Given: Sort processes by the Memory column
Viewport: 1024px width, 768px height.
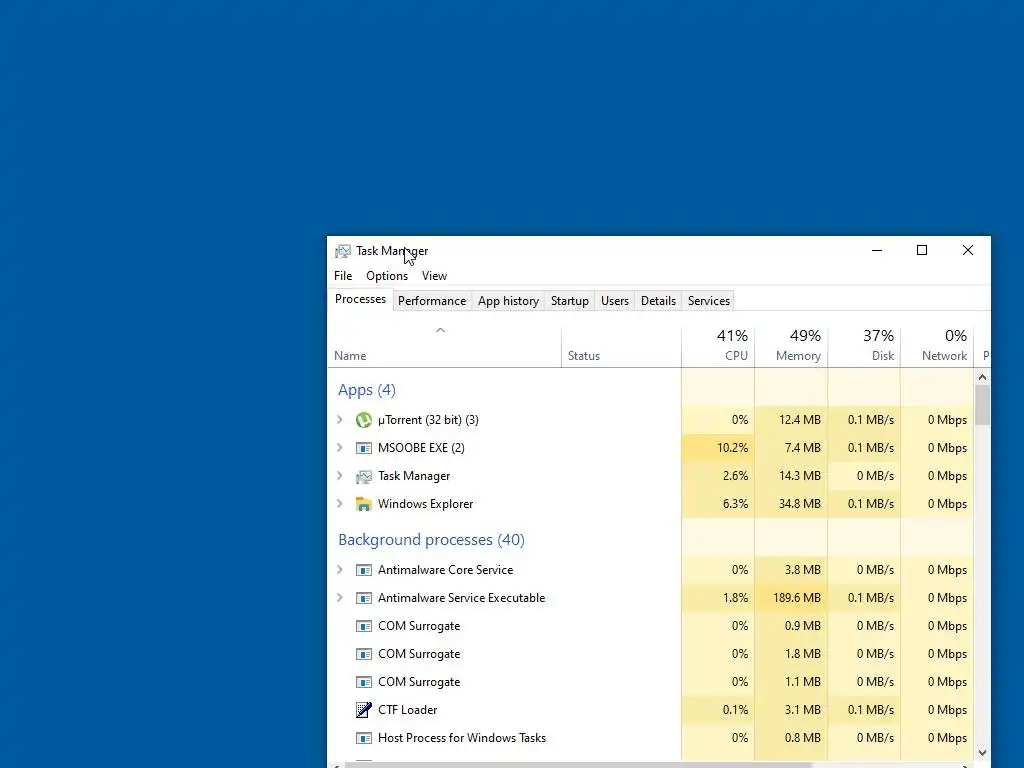Looking at the screenshot, I should pyautogui.click(x=791, y=345).
